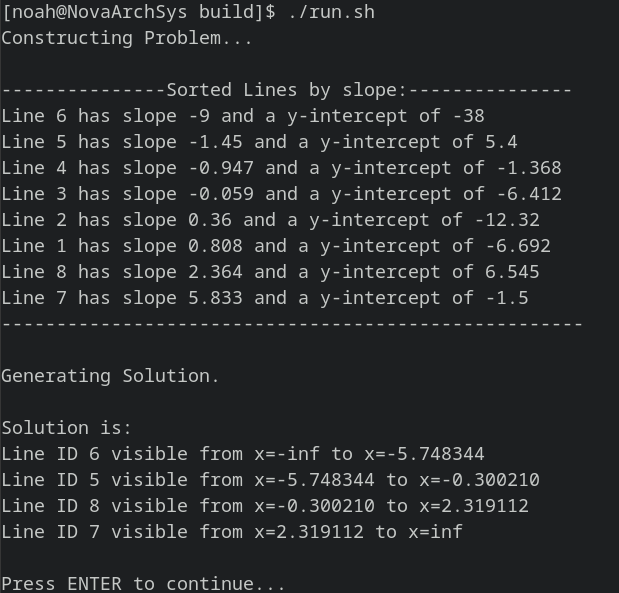Click the Line ID 5 visible range row
The image size is (619, 593).
coord(270,480)
